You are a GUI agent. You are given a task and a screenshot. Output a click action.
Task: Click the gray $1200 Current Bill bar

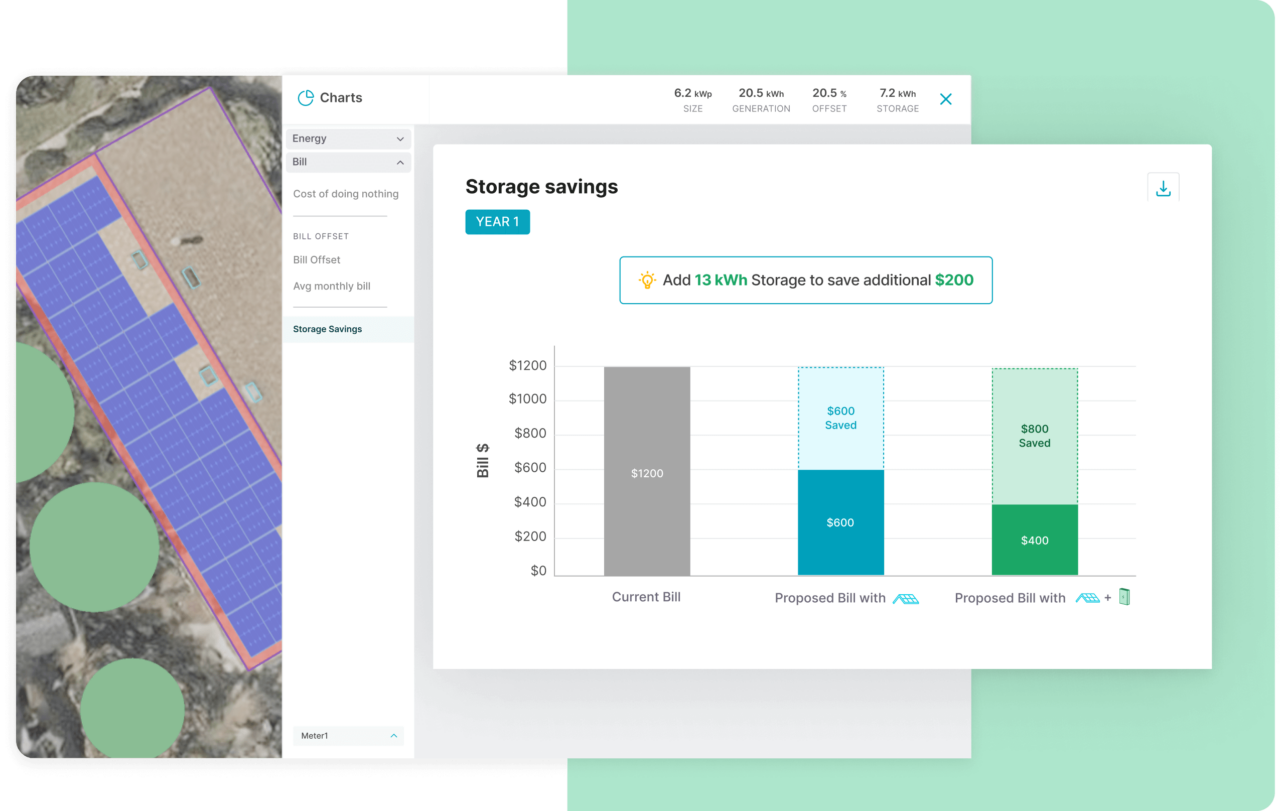(x=647, y=472)
